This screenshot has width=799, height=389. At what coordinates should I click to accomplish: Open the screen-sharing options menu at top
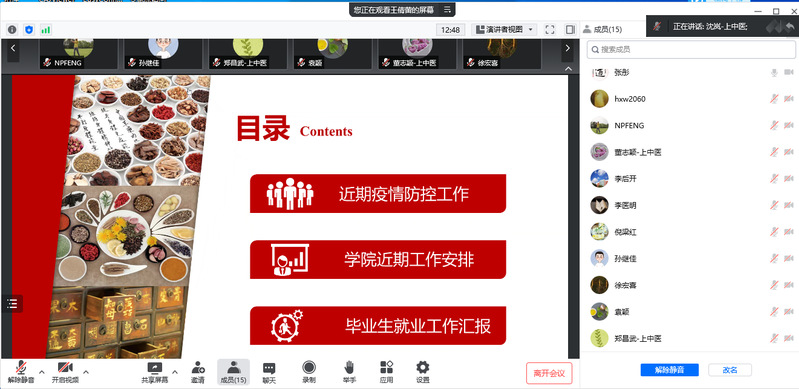click(447, 10)
